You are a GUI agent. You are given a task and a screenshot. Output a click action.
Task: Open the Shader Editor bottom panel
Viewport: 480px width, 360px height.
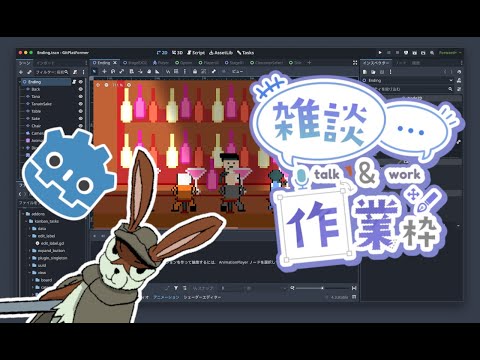(202, 297)
